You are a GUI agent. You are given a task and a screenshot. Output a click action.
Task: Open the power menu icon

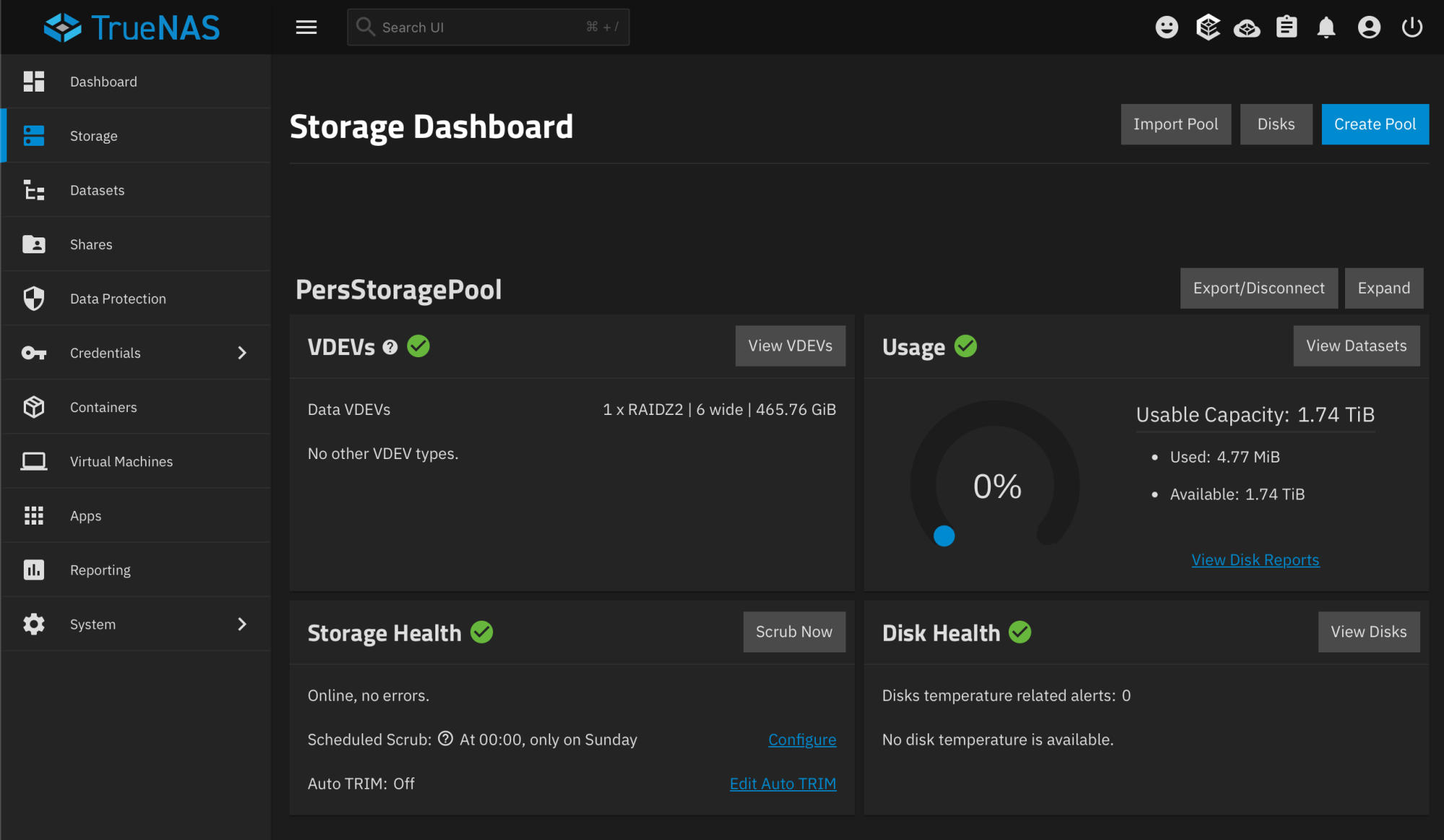coord(1412,27)
